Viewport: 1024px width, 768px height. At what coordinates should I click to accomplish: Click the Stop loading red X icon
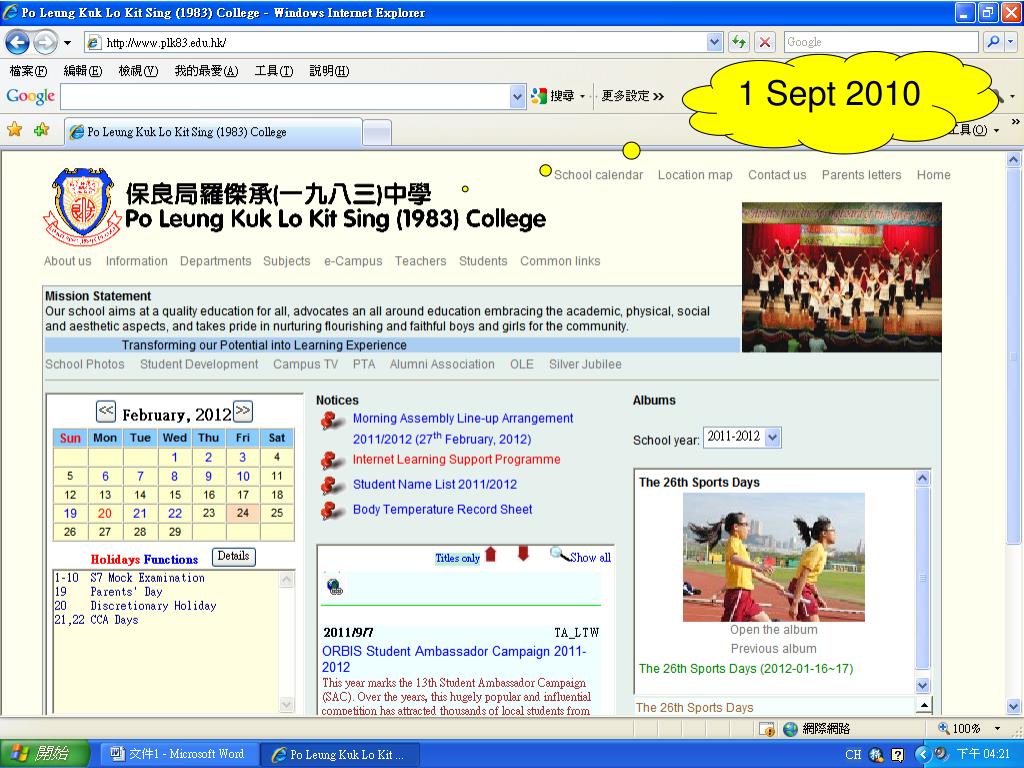point(764,42)
